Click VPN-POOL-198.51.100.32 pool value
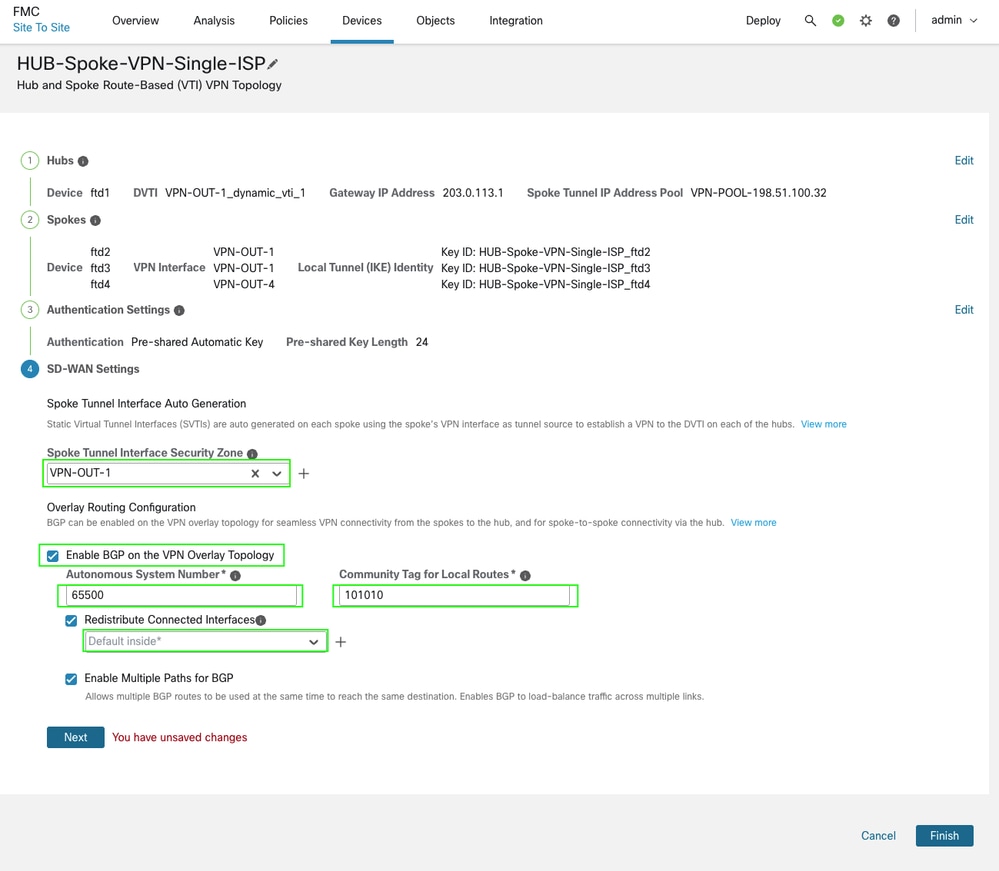The width and height of the screenshot is (999, 871). coord(758,193)
